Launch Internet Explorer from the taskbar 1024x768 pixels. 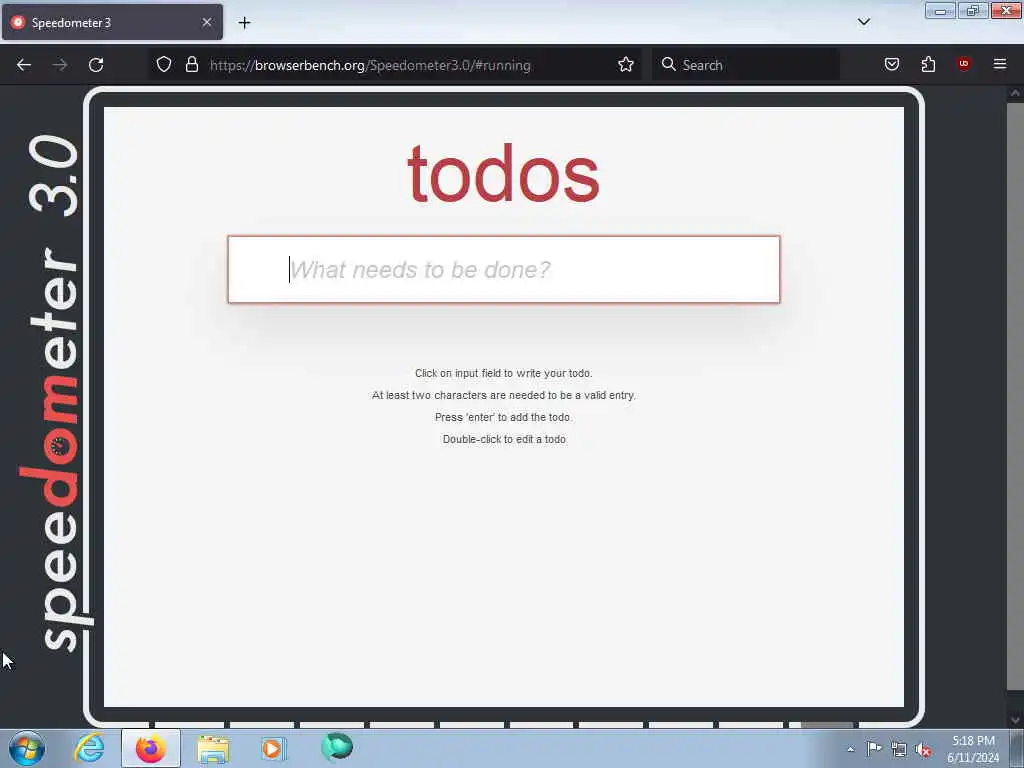(x=89, y=748)
